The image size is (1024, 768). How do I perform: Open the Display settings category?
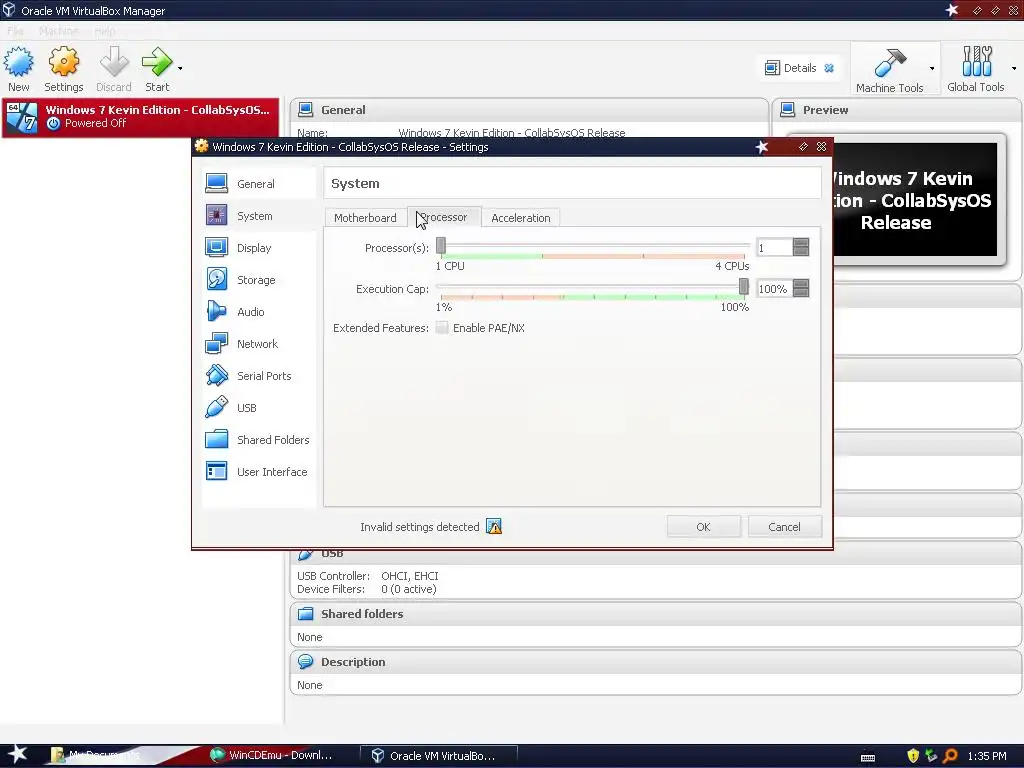click(x=259, y=248)
